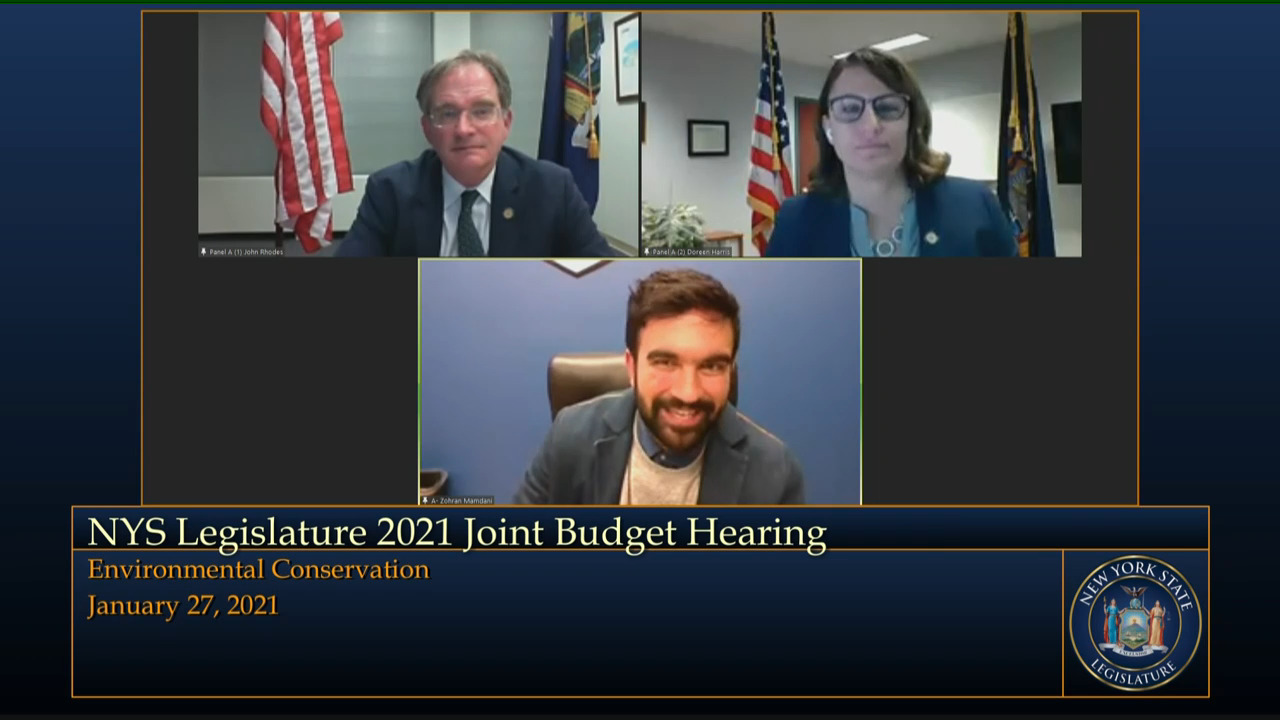Click the New York State Legislature seal
Image resolution: width=1280 pixels, height=720 pixels.
tap(1135, 623)
